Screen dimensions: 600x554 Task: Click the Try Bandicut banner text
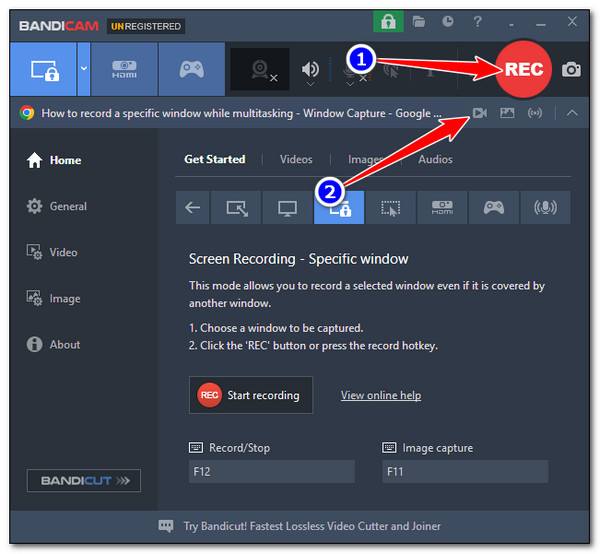tap(312, 526)
